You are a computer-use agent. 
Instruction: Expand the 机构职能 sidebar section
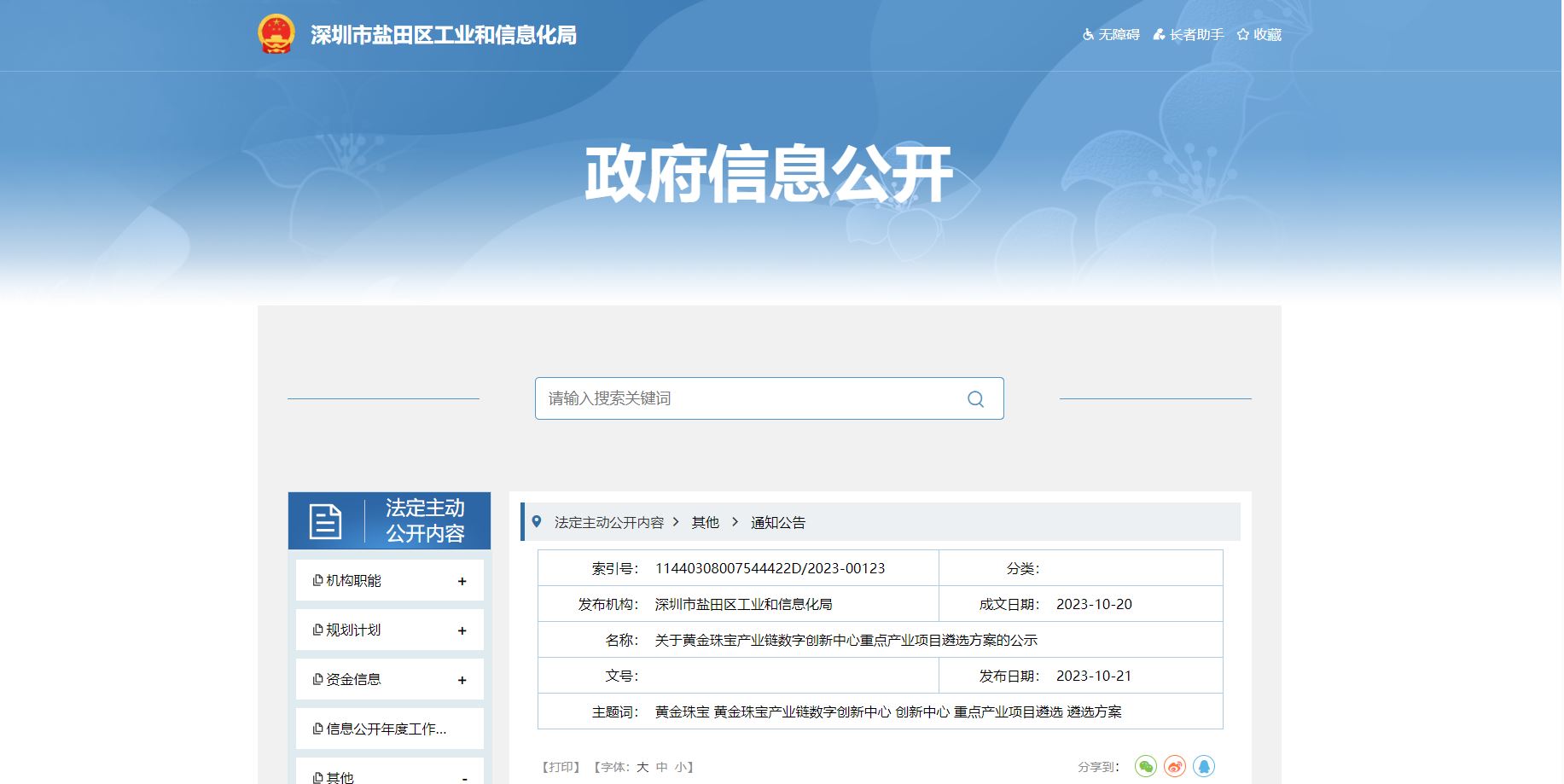tap(462, 581)
